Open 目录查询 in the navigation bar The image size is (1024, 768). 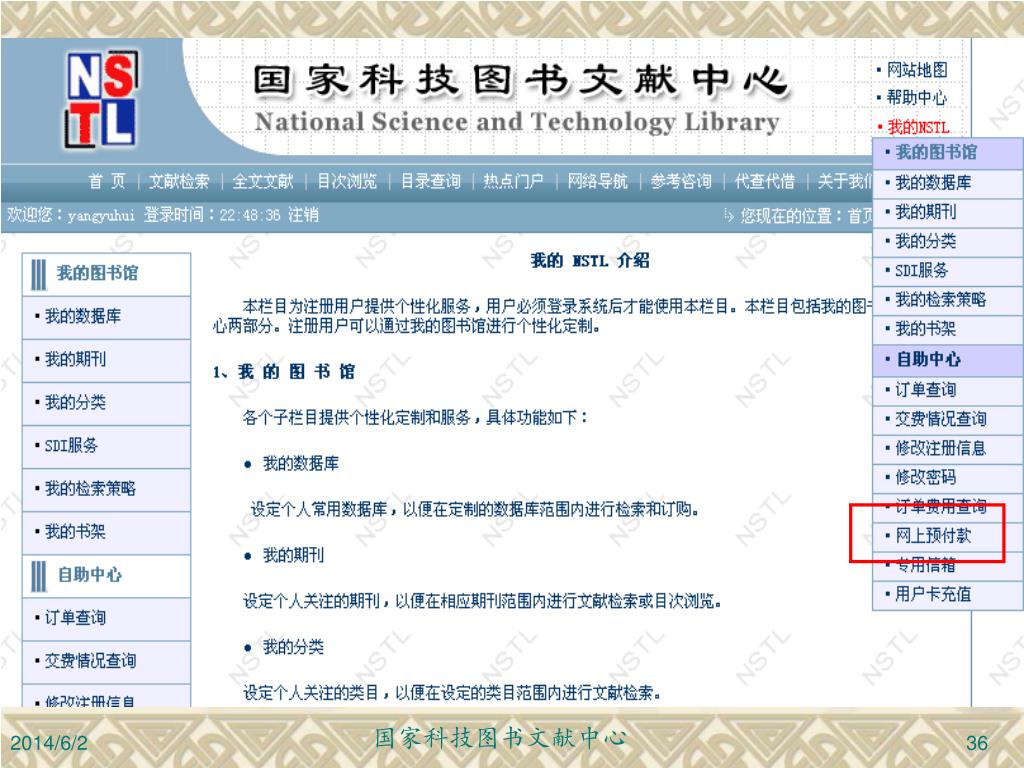pos(430,181)
